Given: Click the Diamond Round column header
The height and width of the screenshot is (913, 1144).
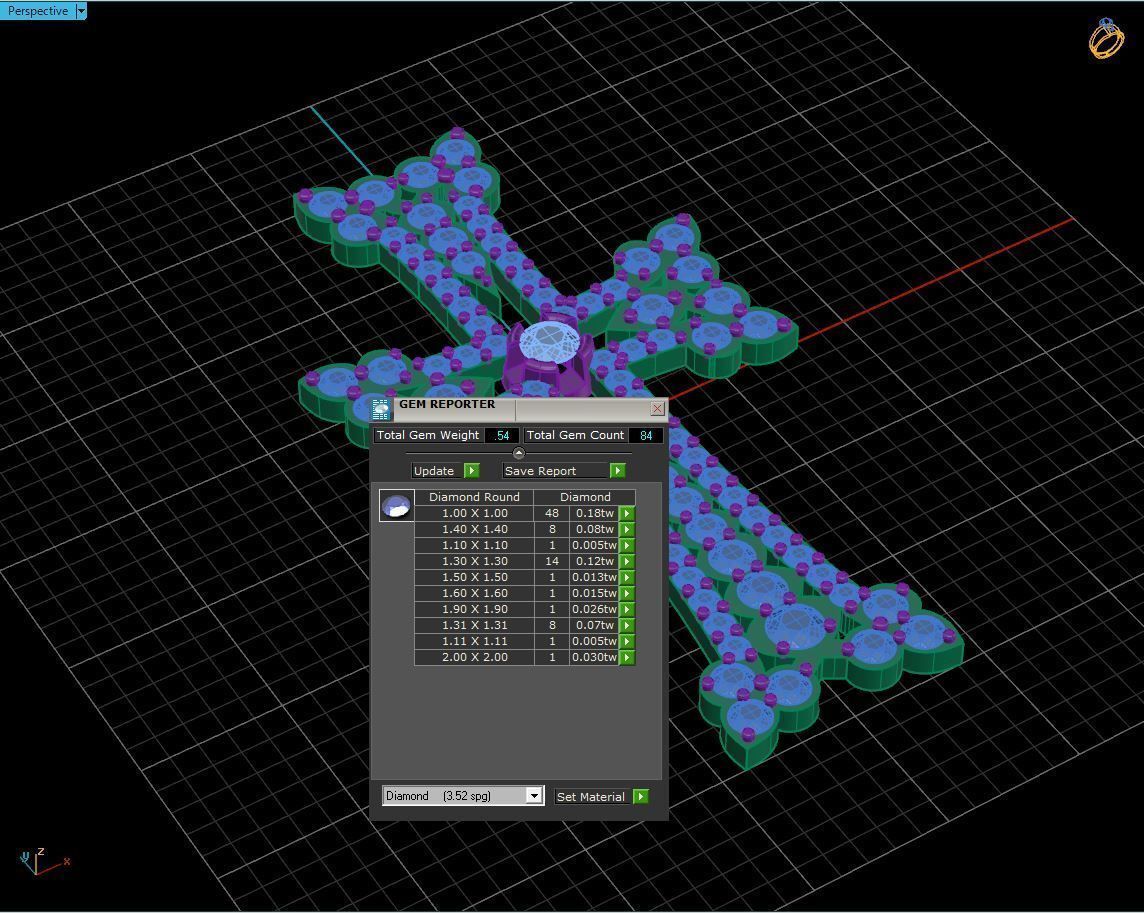Looking at the screenshot, I should click(x=474, y=497).
